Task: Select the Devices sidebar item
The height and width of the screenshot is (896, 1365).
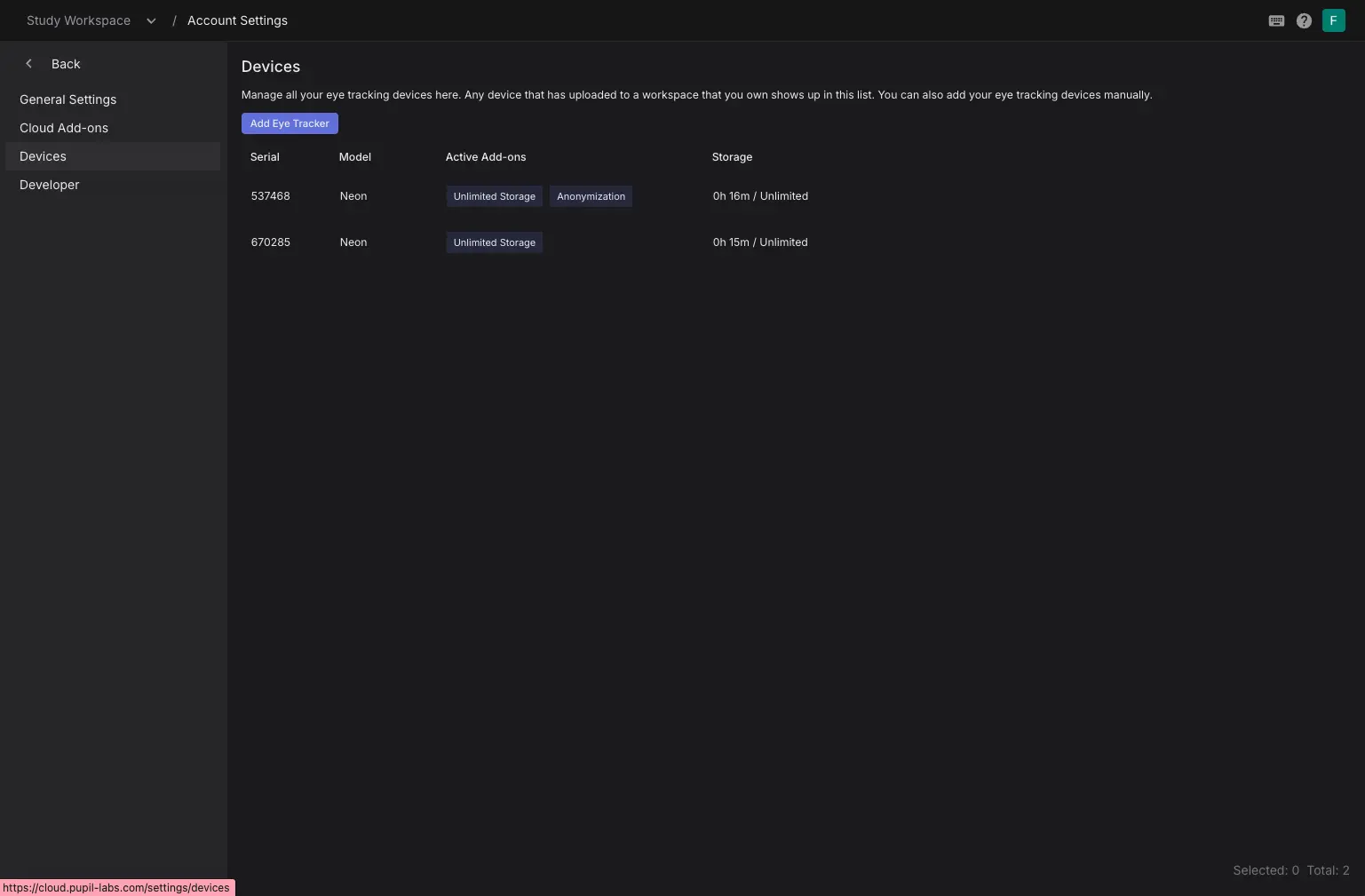Action: pos(113,156)
